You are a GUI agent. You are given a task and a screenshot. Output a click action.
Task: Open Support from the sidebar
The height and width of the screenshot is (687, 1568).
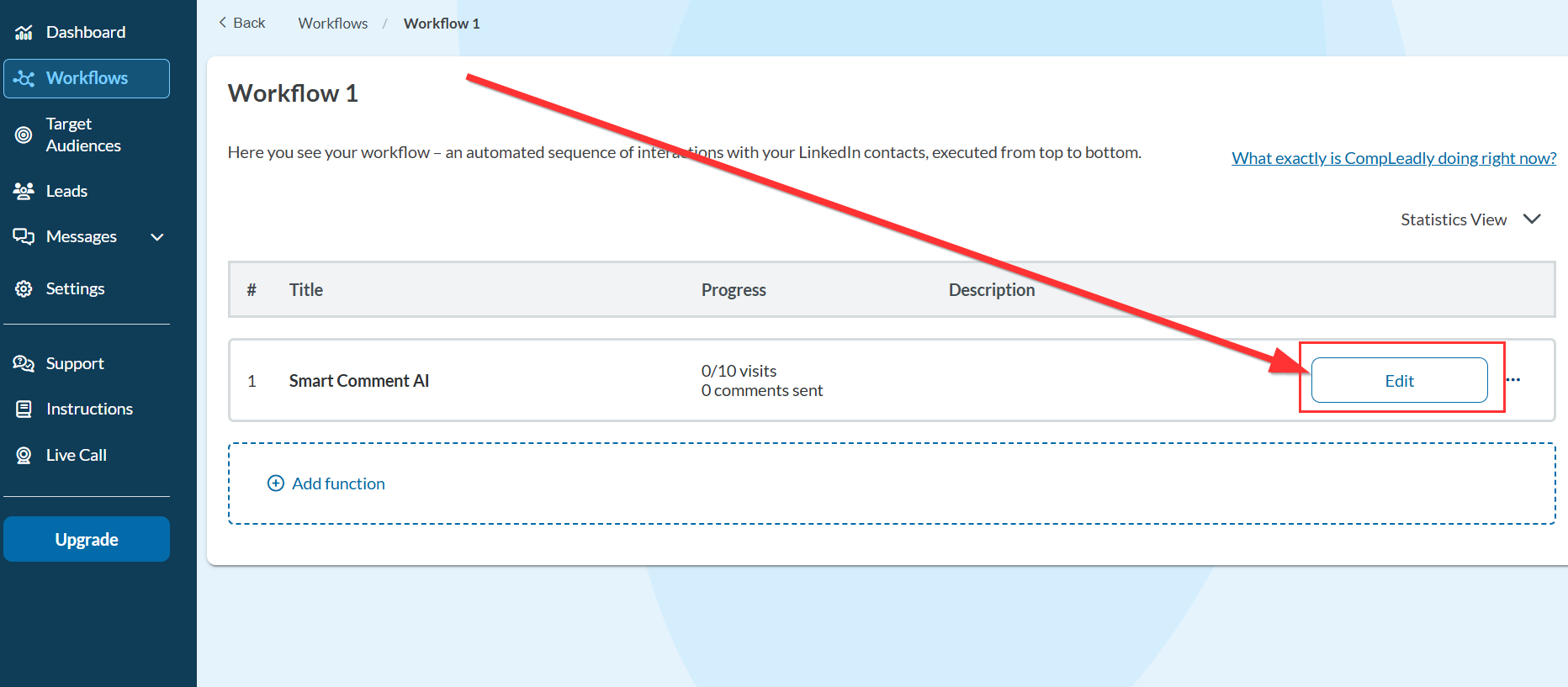coord(75,363)
